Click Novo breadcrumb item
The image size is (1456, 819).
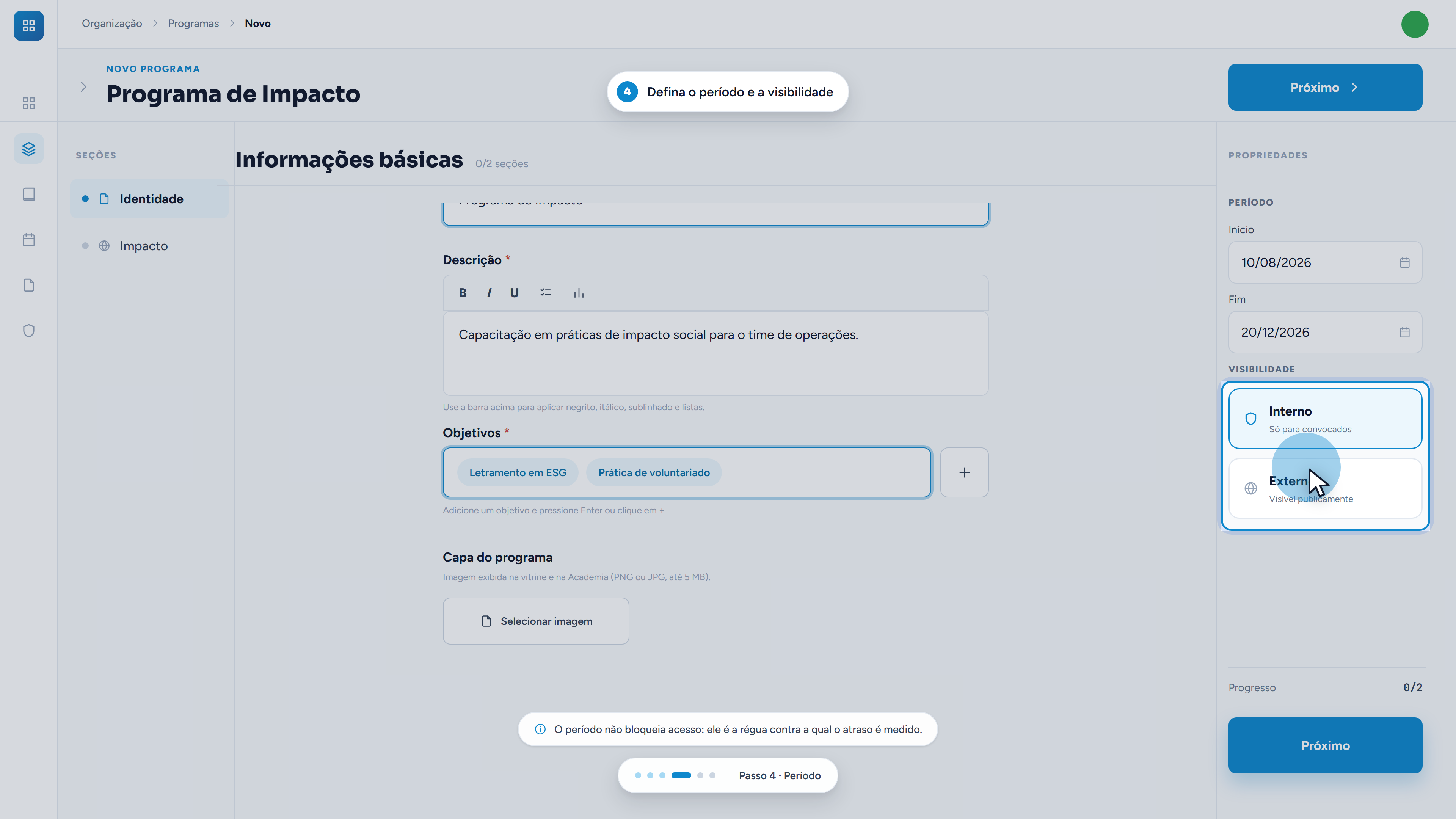[258, 23]
